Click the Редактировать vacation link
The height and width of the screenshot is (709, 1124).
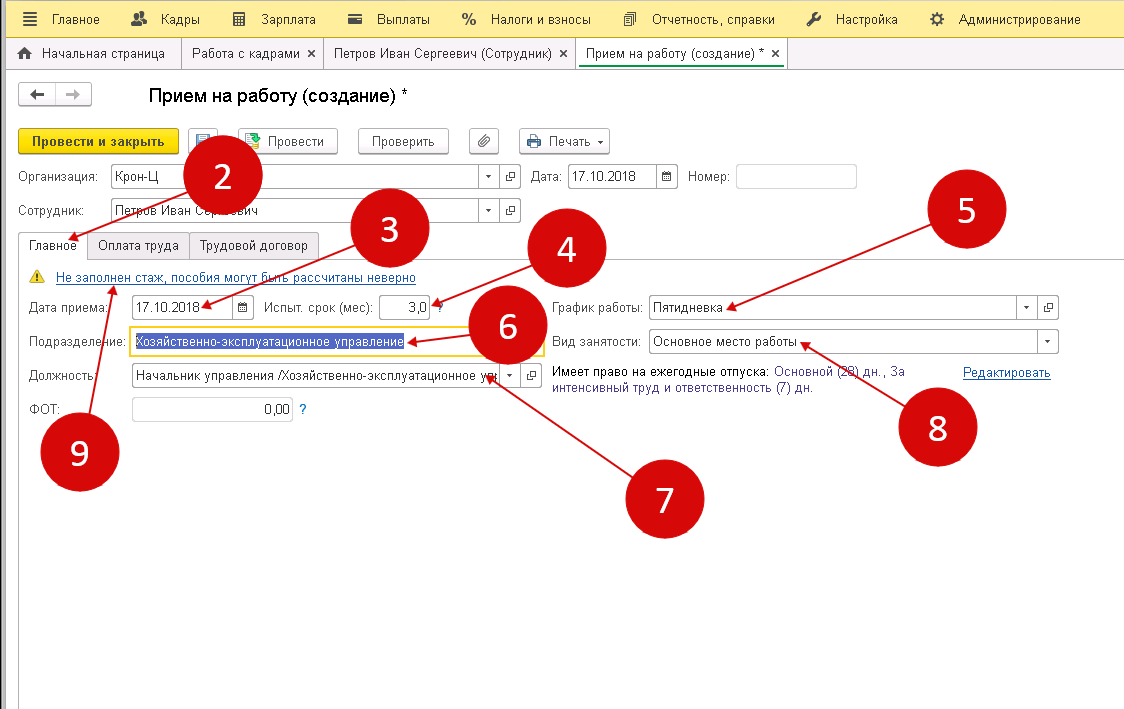point(1006,373)
